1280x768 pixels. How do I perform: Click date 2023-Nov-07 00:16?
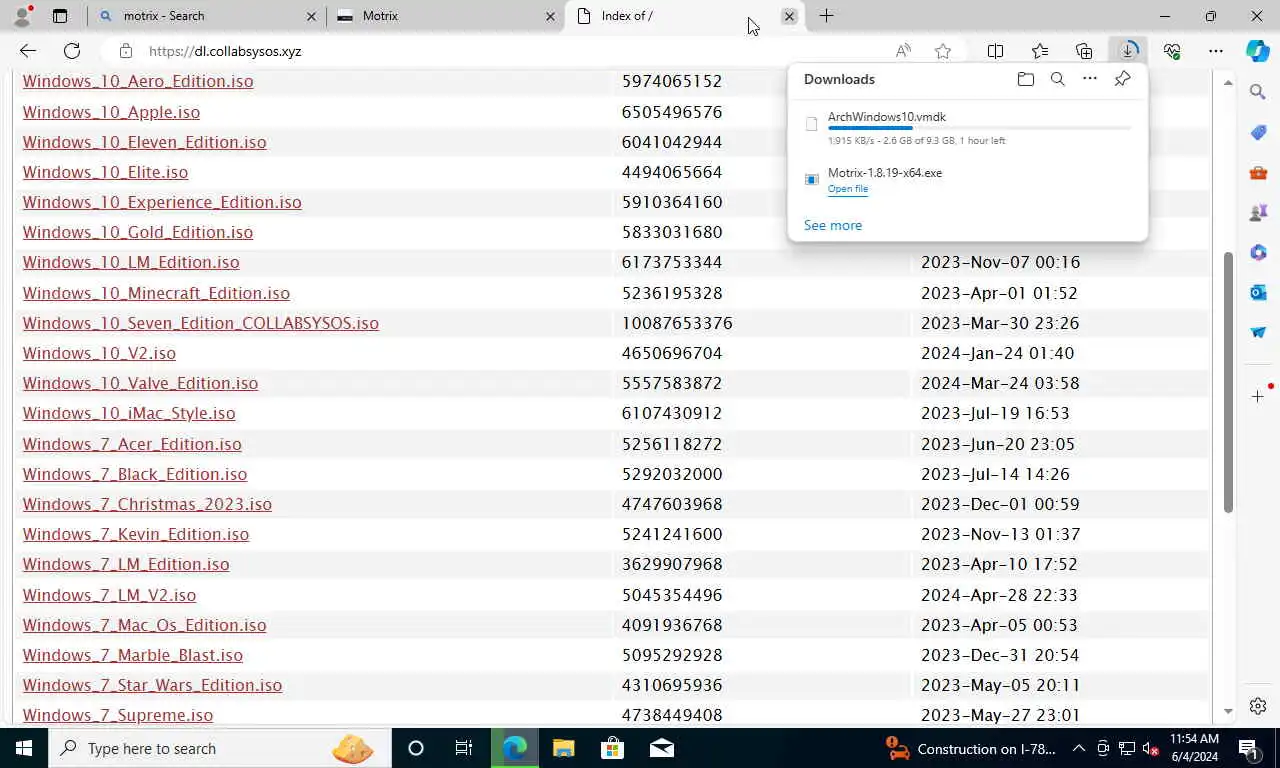coord(999,262)
